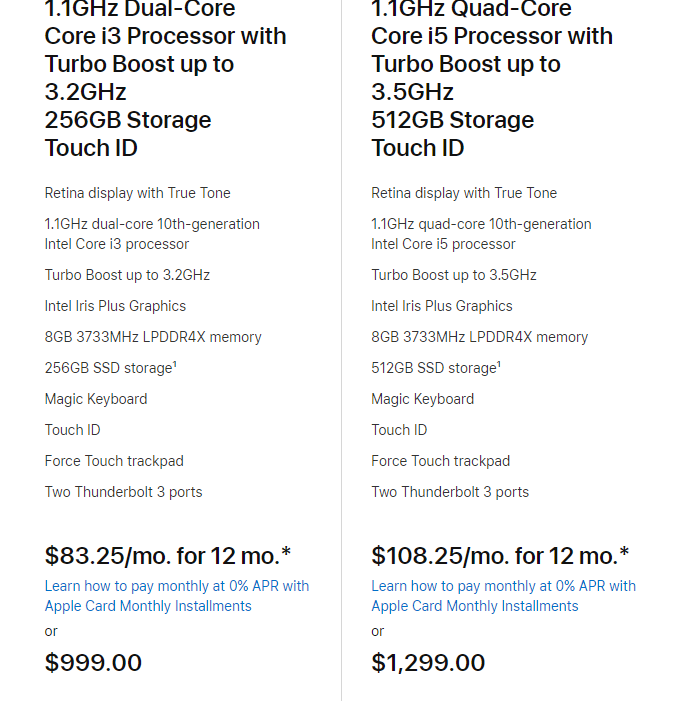
Task: Click the Core i3 Processor model heading
Action: click(x=165, y=78)
